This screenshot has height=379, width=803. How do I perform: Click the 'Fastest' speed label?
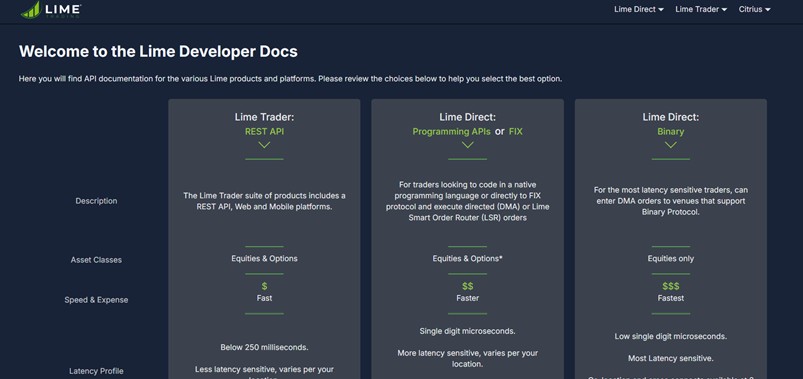pos(670,298)
